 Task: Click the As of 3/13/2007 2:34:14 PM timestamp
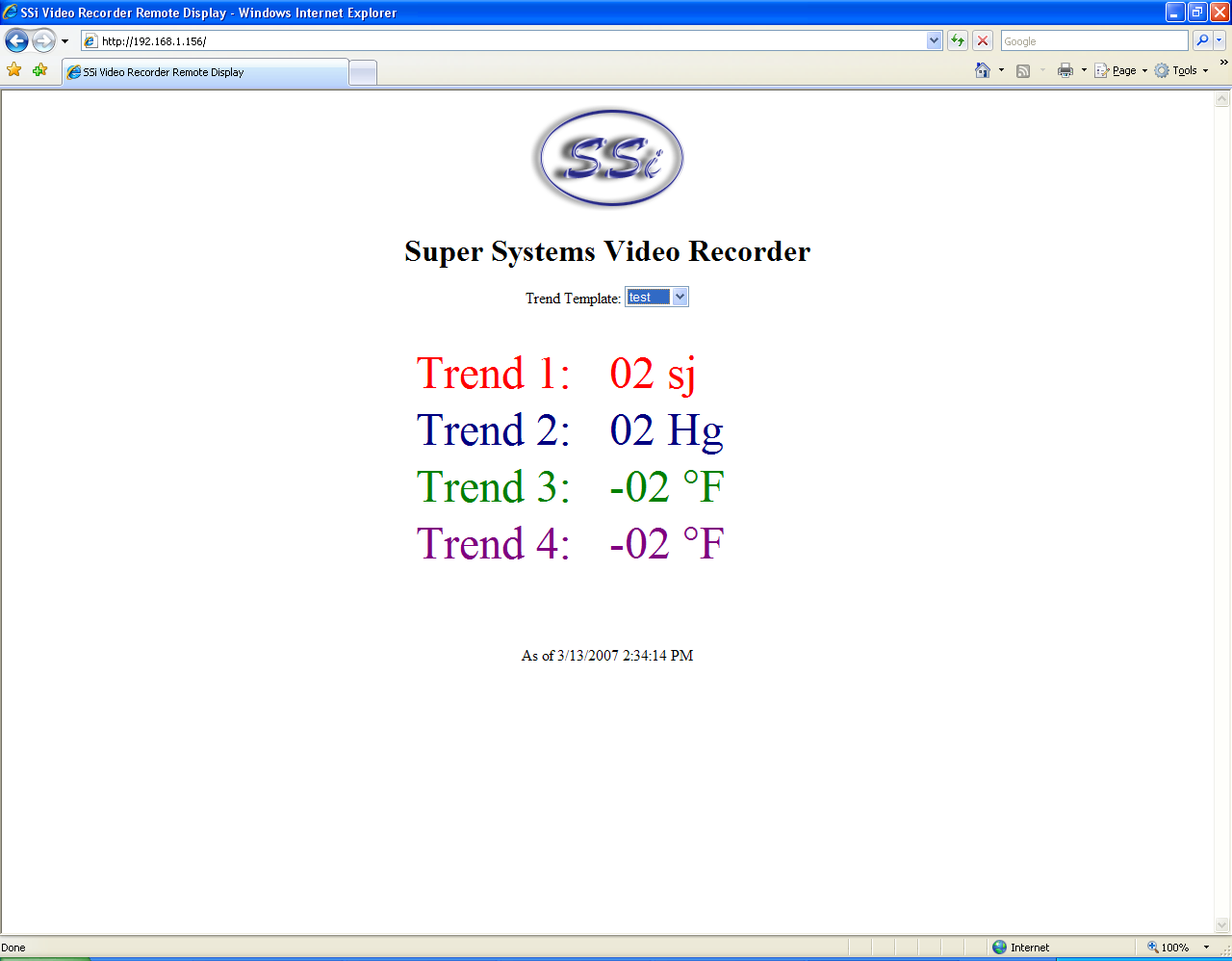607,656
